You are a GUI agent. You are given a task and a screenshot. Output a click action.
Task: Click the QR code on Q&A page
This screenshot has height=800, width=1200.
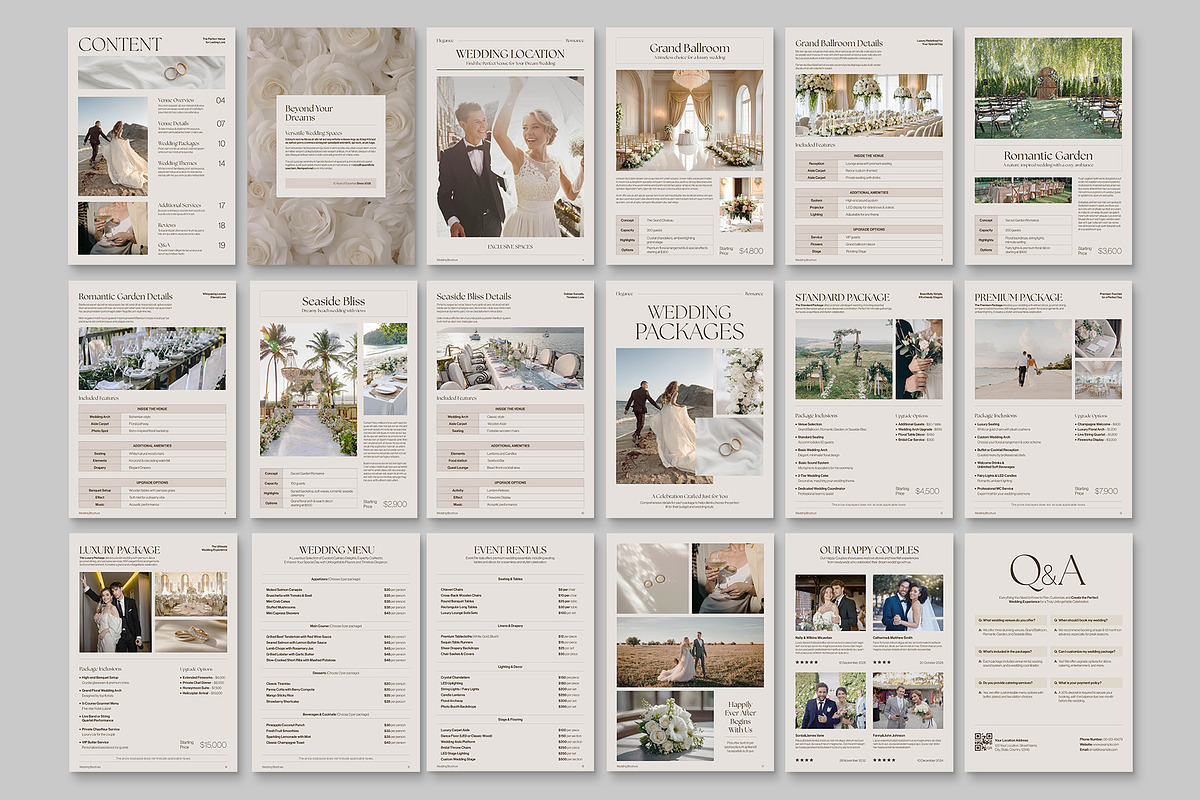[x=983, y=742]
